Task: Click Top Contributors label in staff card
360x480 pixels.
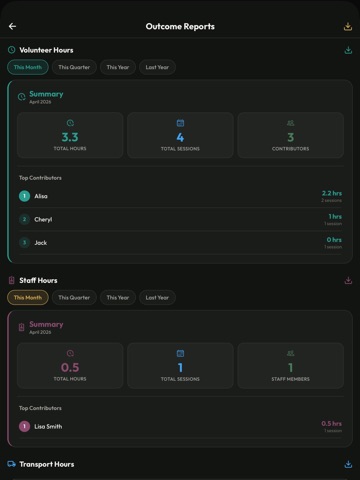Action: click(40, 408)
